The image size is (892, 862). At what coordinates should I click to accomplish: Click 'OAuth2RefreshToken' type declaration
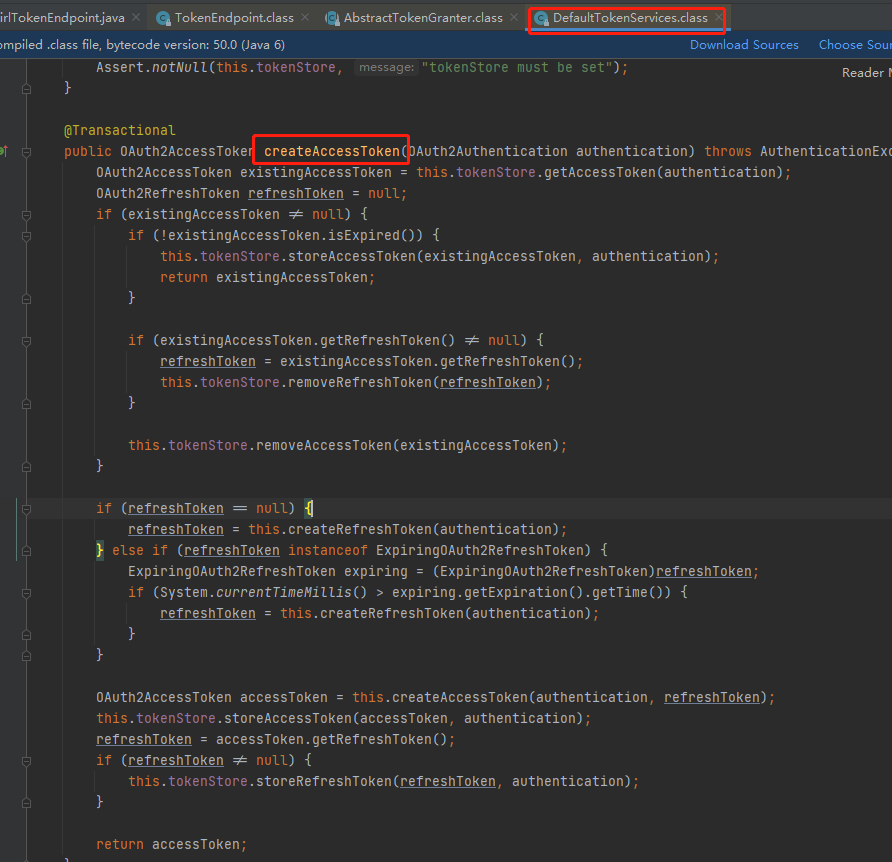pos(168,193)
